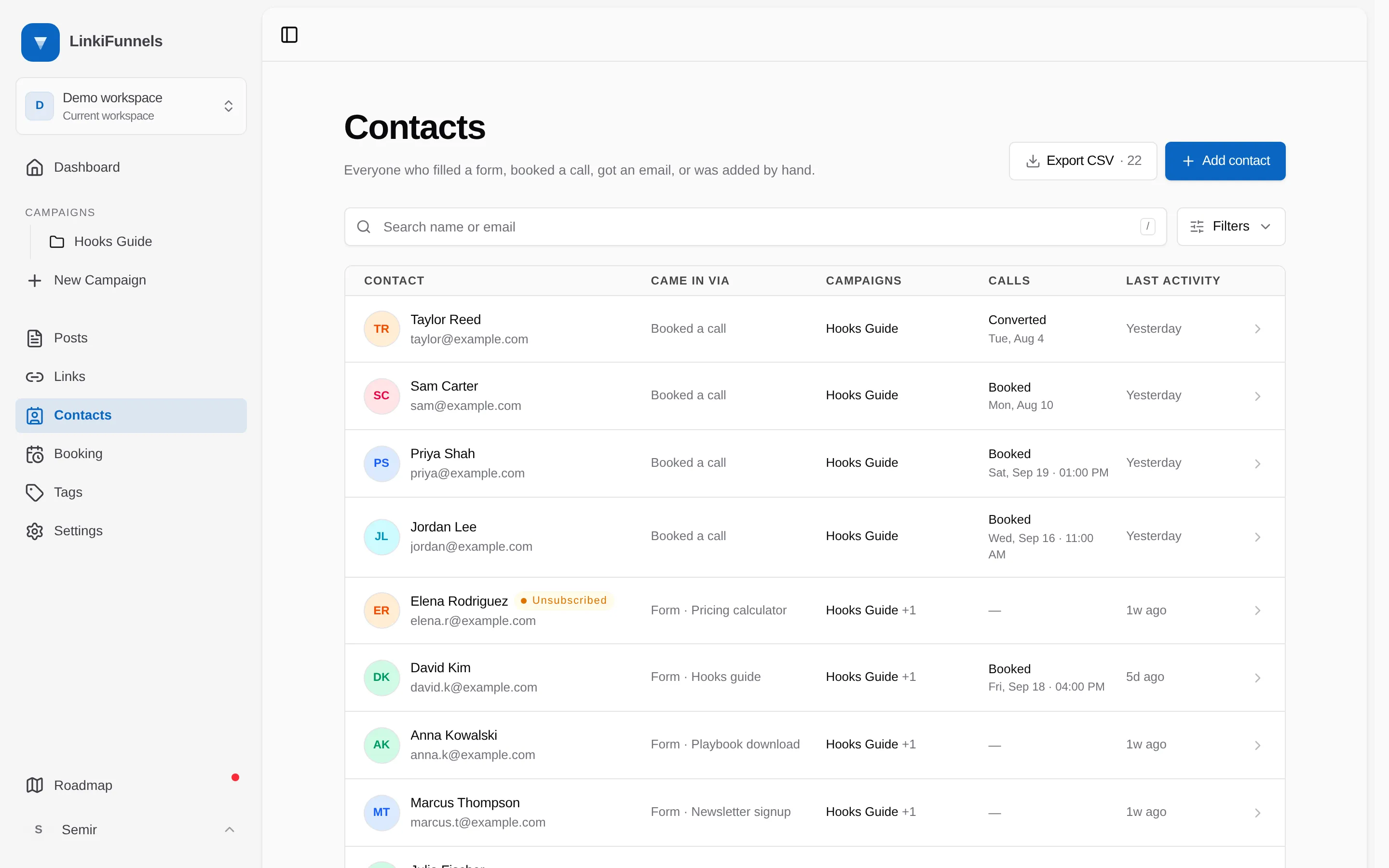Click the plus icon beside New Campaign
The height and width of the screenshot is (868, 1389).
(x=34, y=280)
